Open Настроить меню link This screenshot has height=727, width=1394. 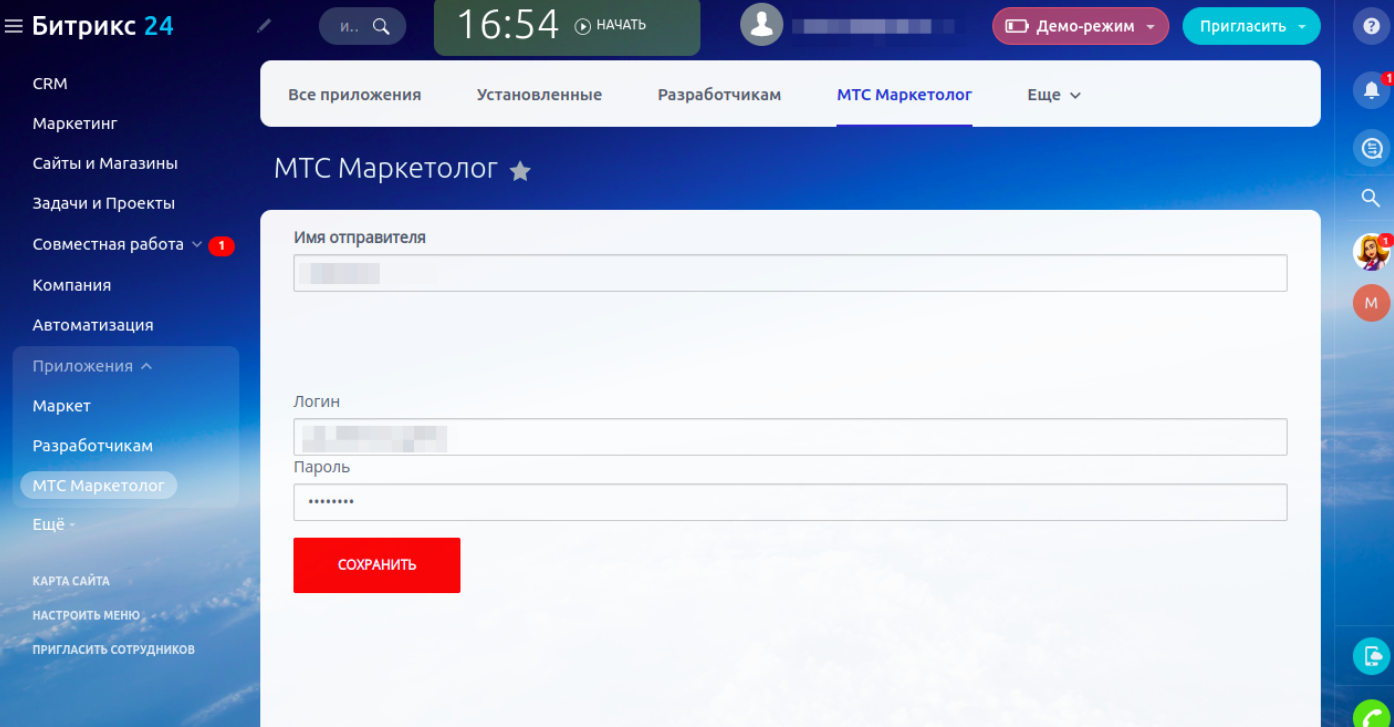(86, 616)
